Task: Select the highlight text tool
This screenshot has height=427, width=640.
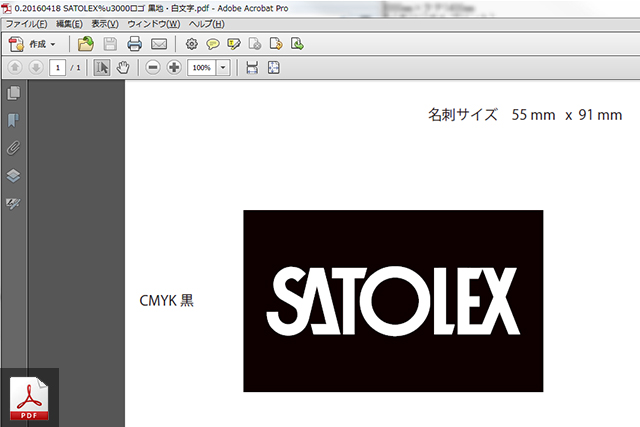Action: point(233,44)
